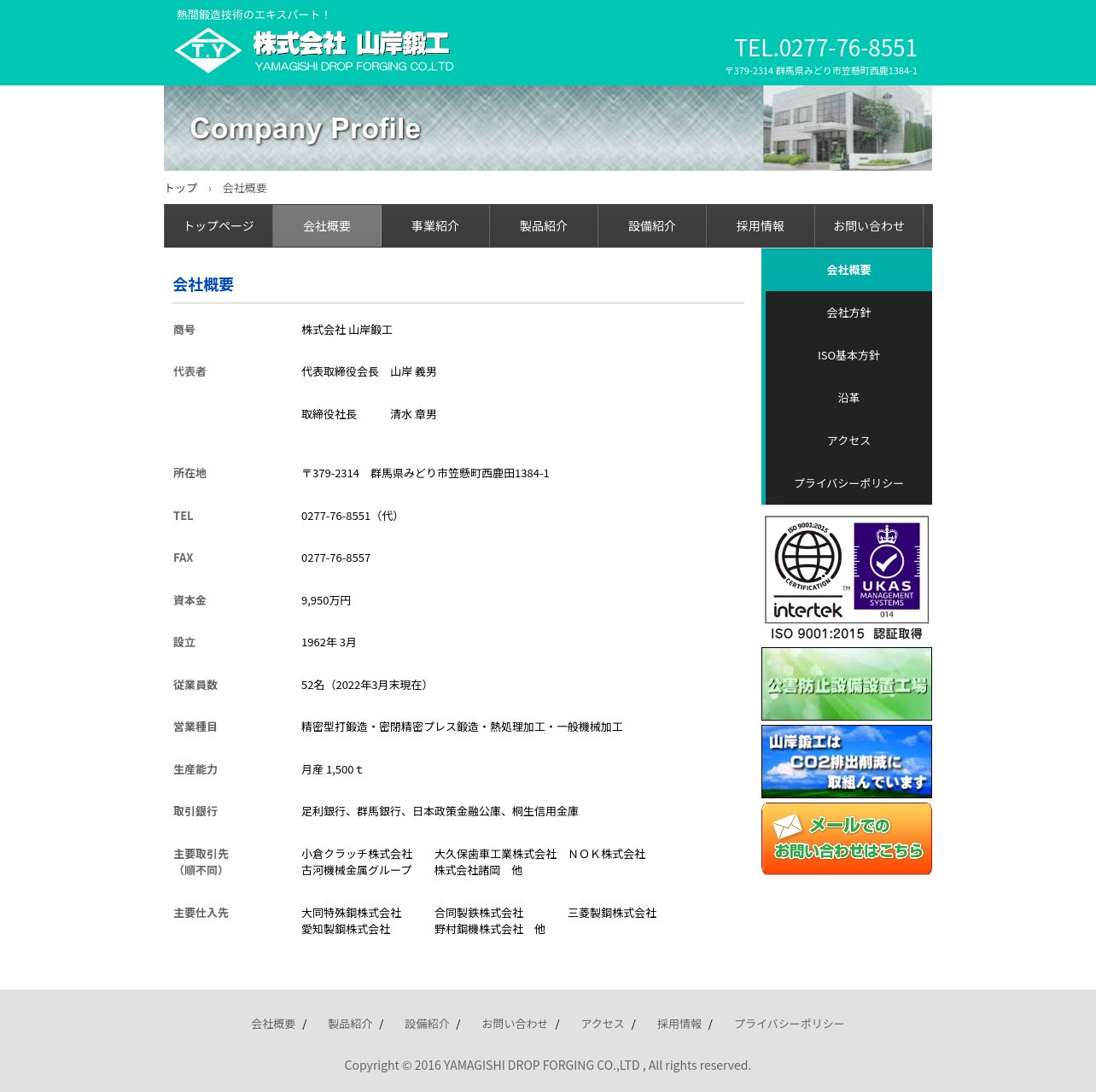Click the blue 会社概要 section heading
Screen dimensions: 1096x1092
(203, 284)
